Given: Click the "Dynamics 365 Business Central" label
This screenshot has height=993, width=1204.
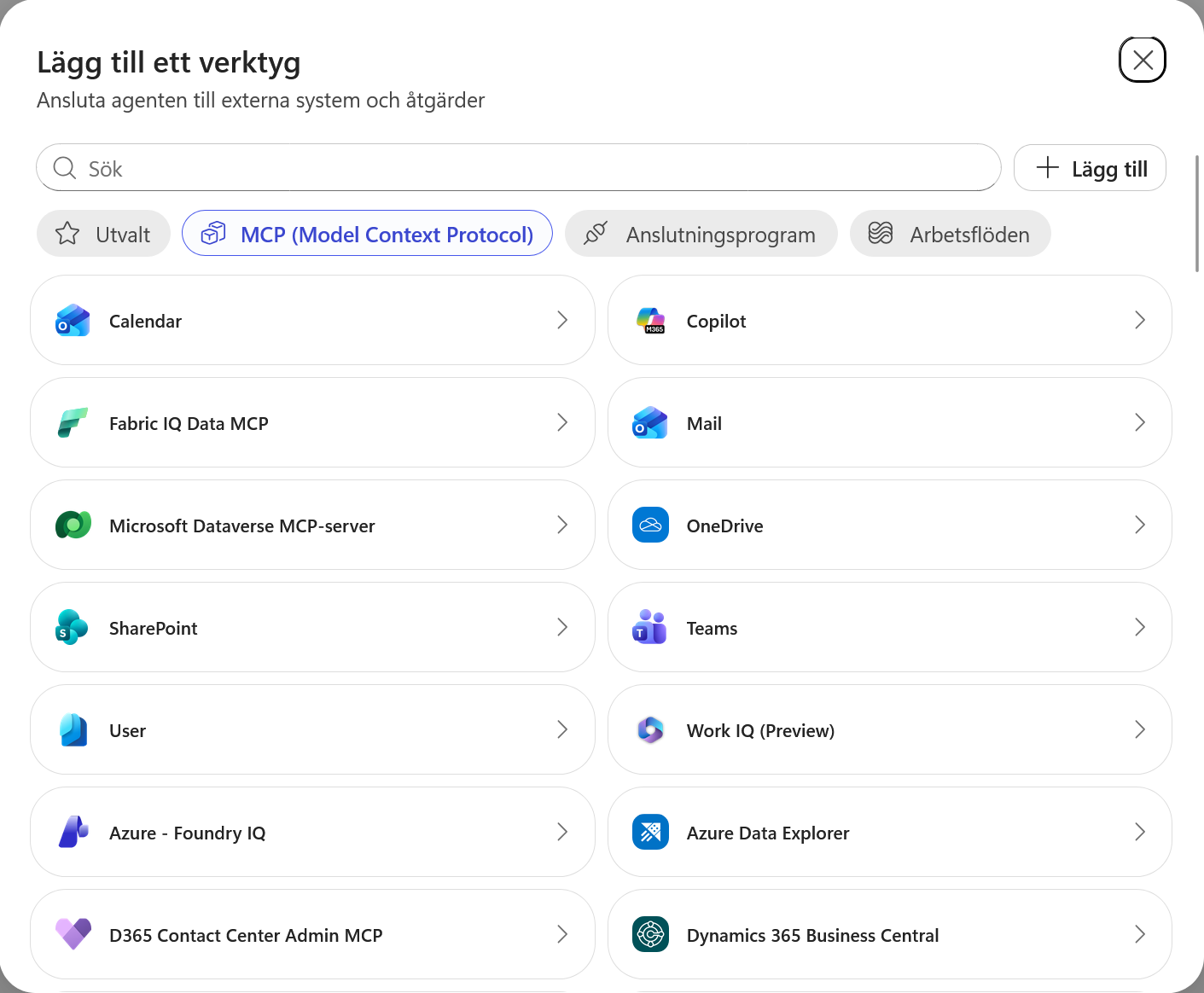Looking at the screenshot, I should coord(813,936).
